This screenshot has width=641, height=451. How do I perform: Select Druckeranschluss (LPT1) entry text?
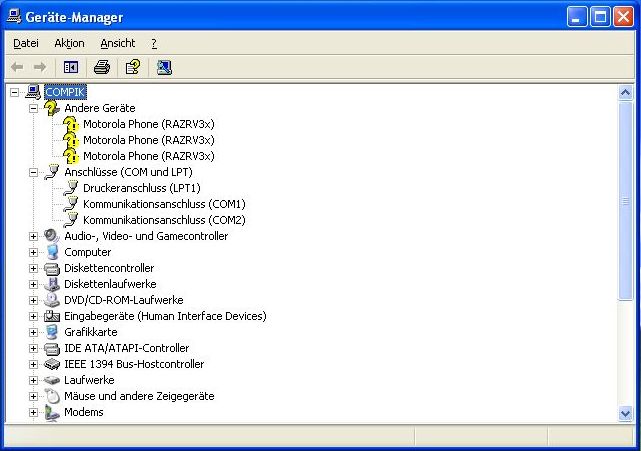[x=142, y=188]
